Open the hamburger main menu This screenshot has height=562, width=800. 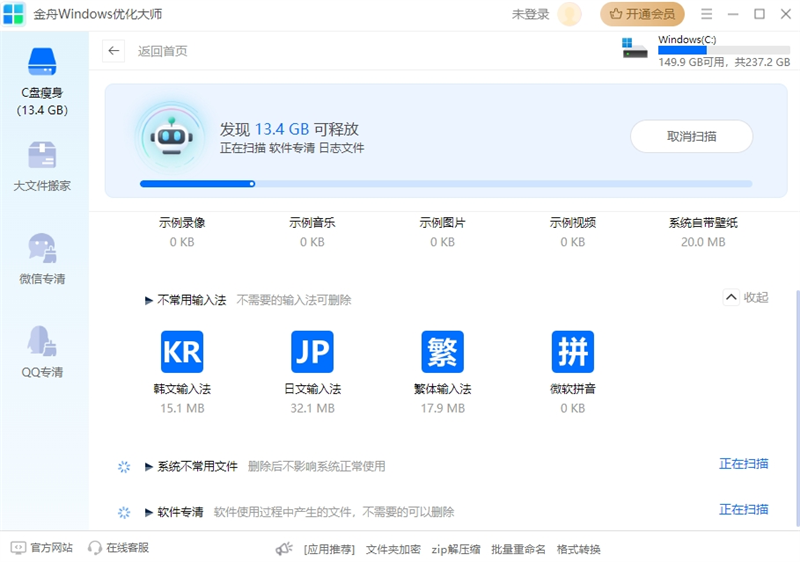pyautogui.click(x=707, y=14)
